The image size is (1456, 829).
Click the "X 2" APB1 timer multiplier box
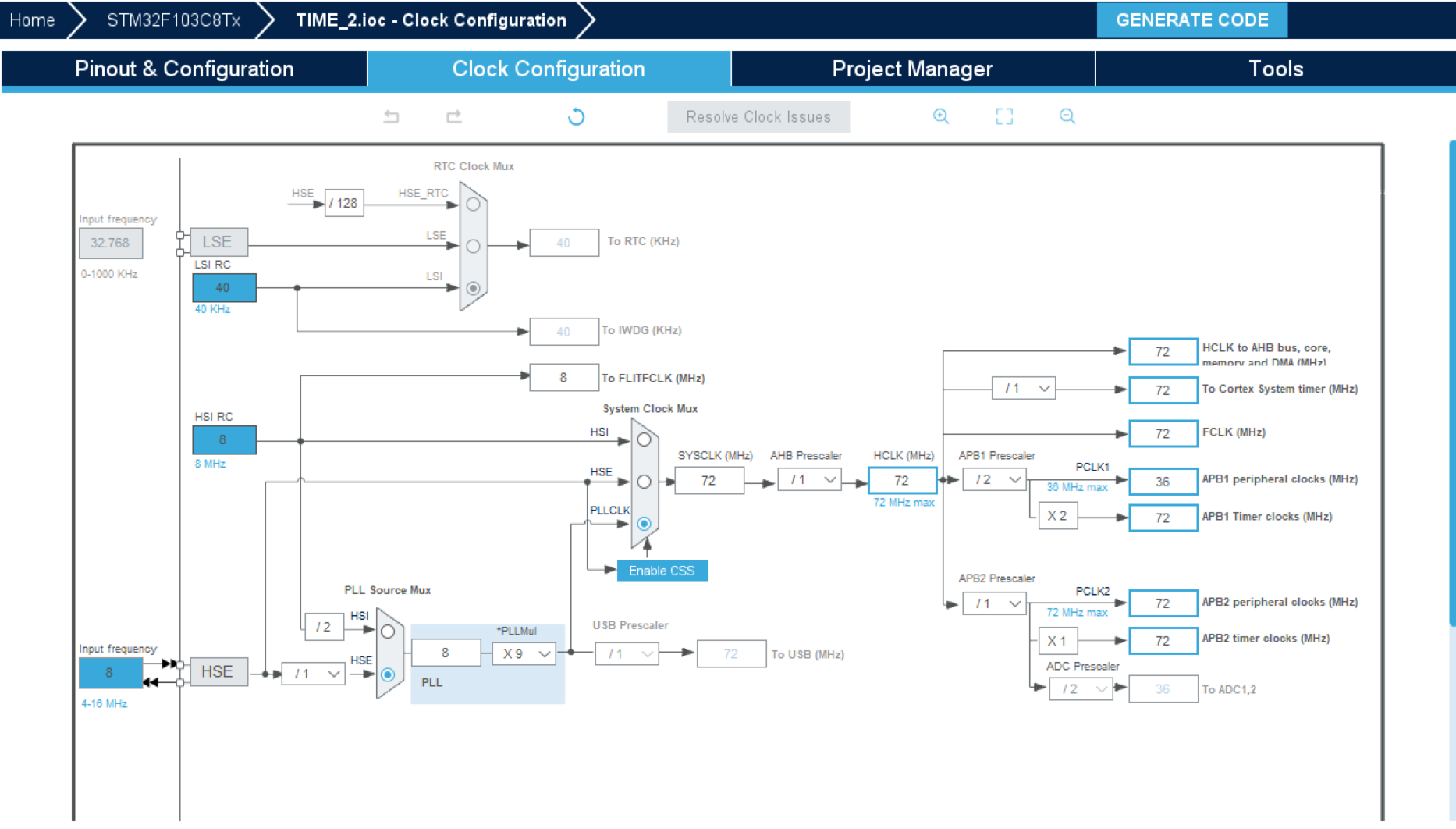click(x=1057, y=516)
